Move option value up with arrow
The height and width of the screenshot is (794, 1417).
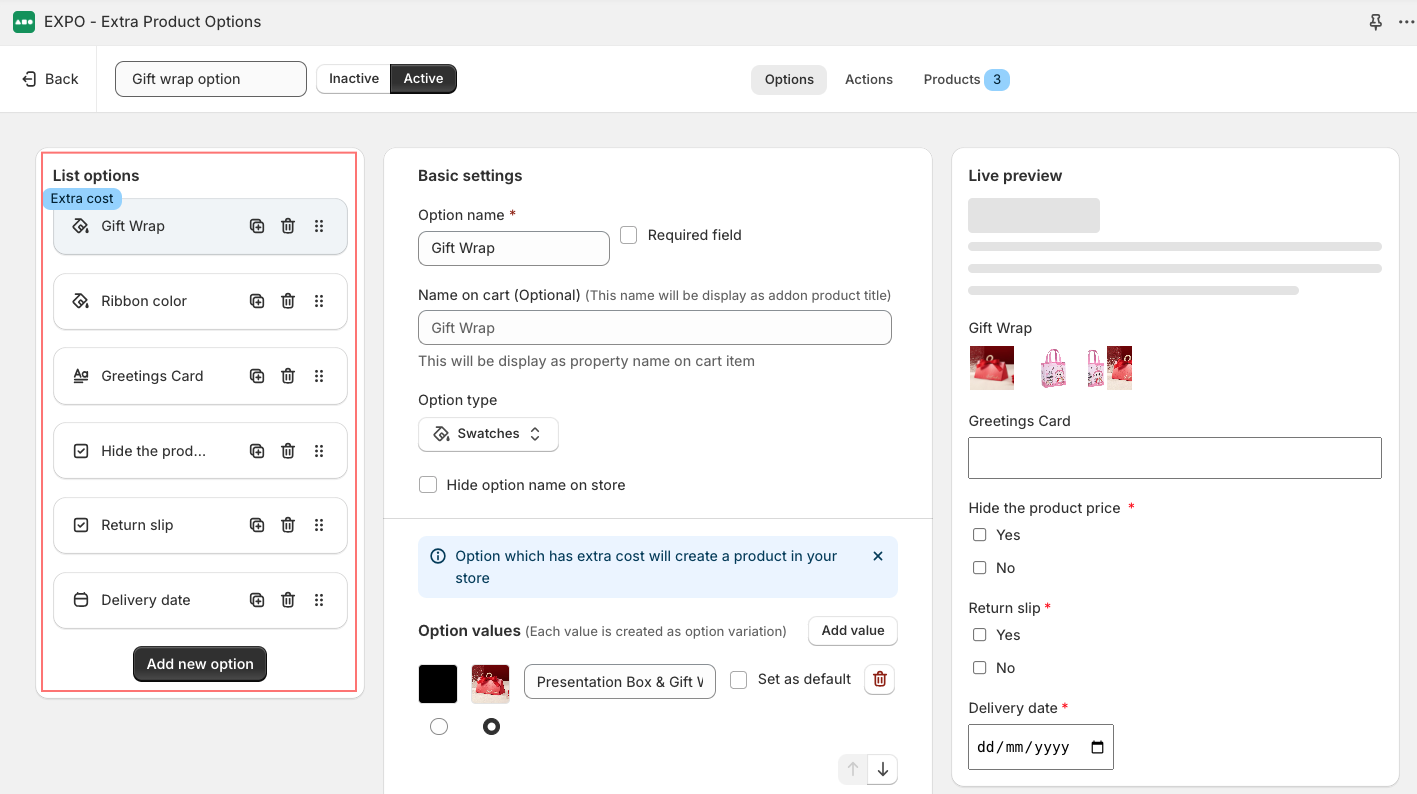point(853,769)
